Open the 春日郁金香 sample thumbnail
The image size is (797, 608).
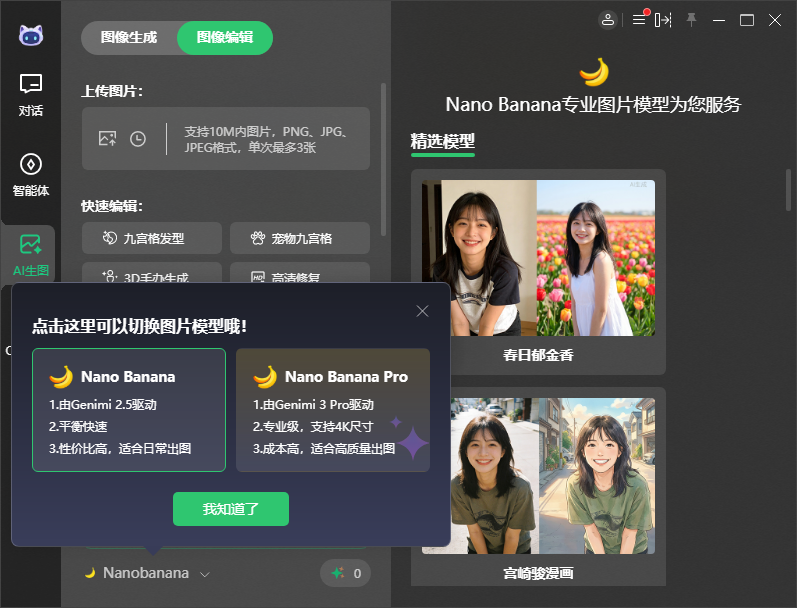538,258
